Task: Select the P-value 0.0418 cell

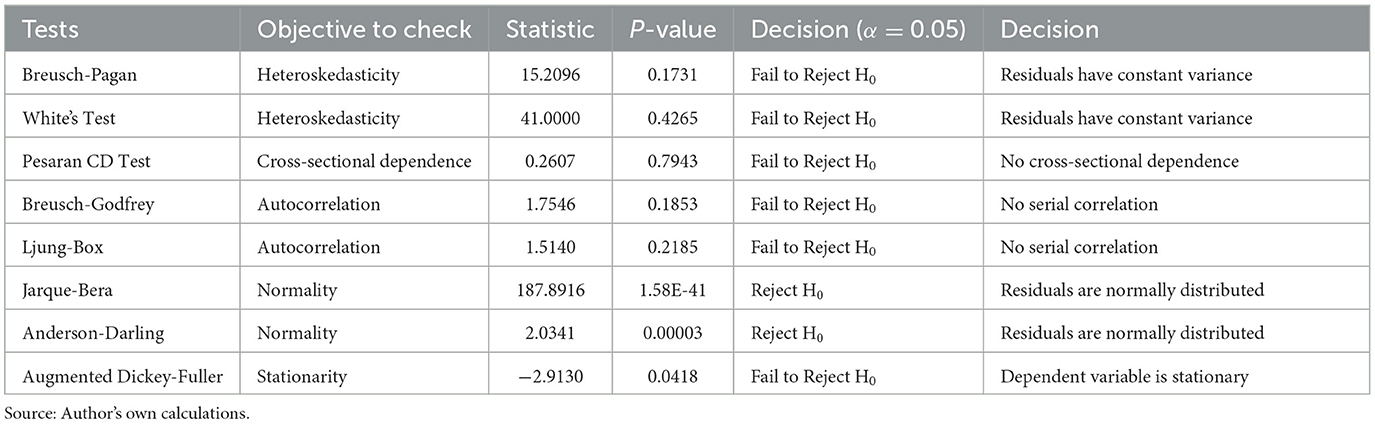Action: point(672,376)
